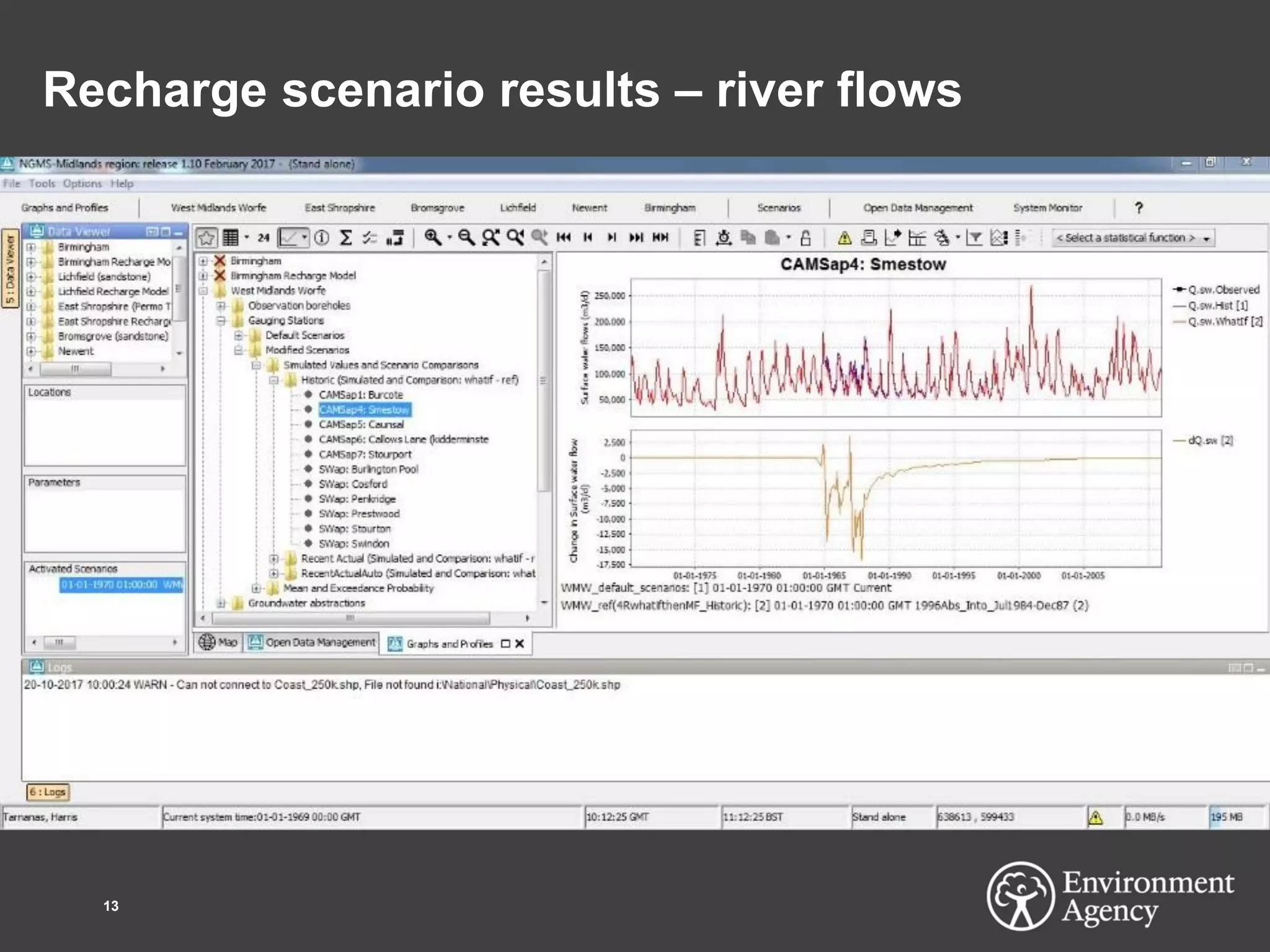Select SWap: Penkridge tree item
Image resolution: width=1270 pixels, height=952 pixels.
coord(357,499)
